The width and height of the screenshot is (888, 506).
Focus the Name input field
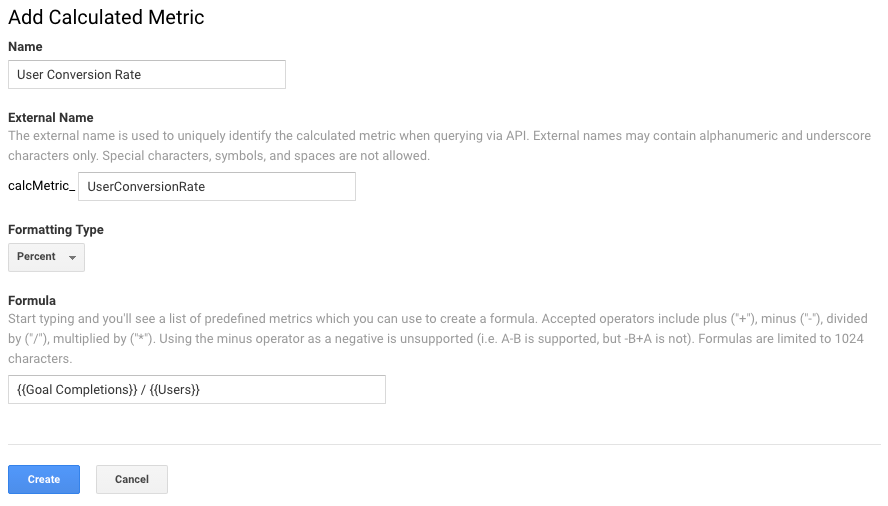pyautogui.click(x=147, y=75)
